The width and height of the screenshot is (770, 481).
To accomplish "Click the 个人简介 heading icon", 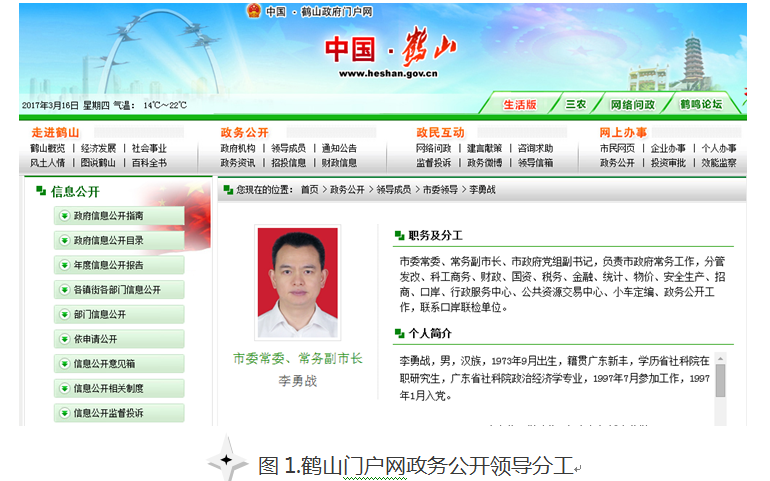I will point(399,333).
